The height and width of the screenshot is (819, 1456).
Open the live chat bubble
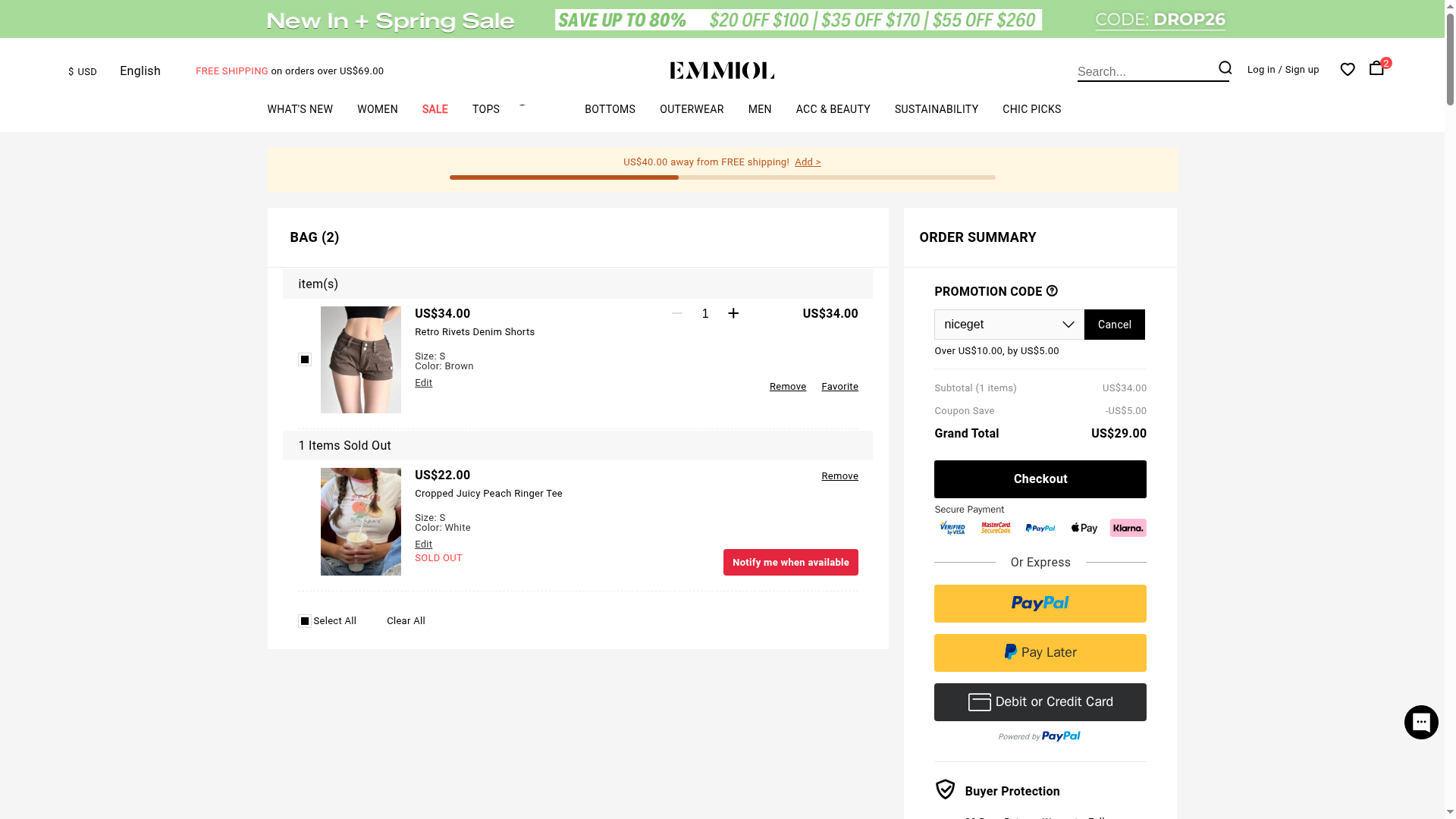[x=1421, y=722]
